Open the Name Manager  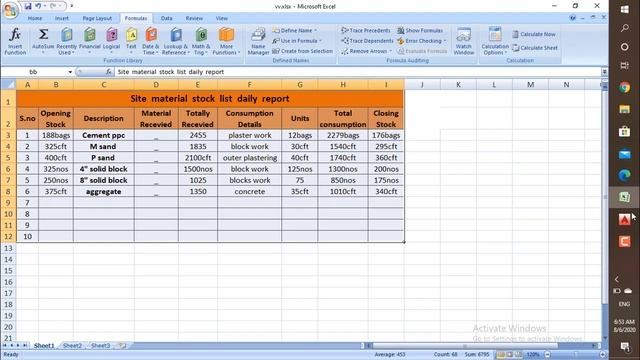(258, 41)
